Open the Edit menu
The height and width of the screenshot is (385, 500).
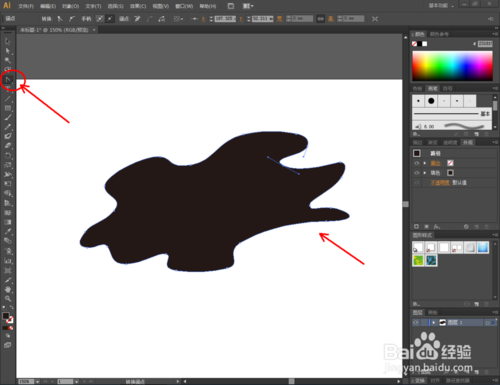pos(48,6)
